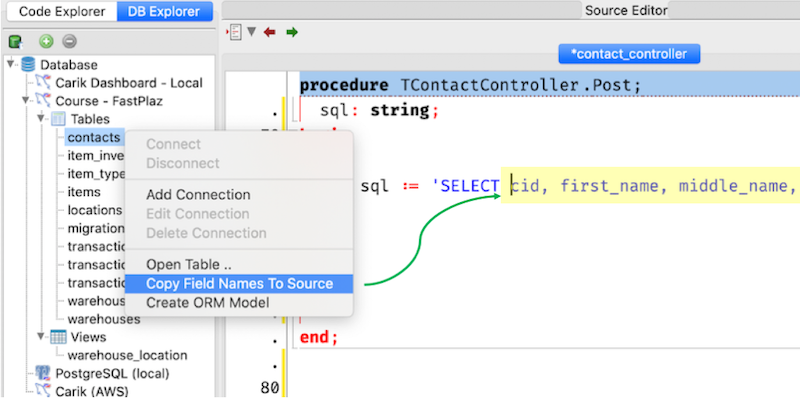Open dropdown arrow beside the document list icon
The width and height of the screenshot is (800, 401).
pos(252,32)
